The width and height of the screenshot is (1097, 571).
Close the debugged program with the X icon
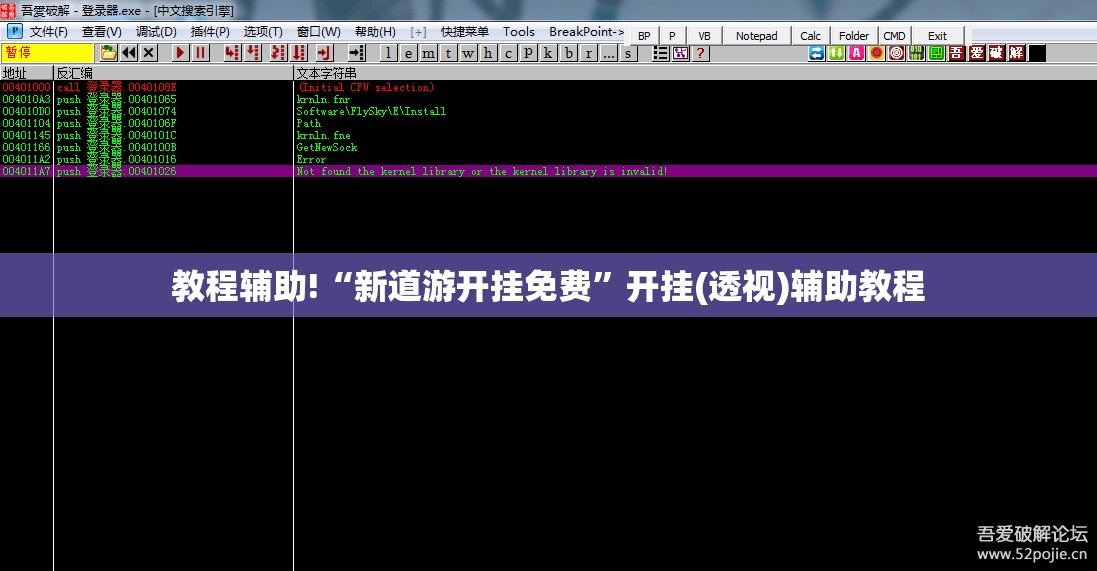[x=148, y=53]
